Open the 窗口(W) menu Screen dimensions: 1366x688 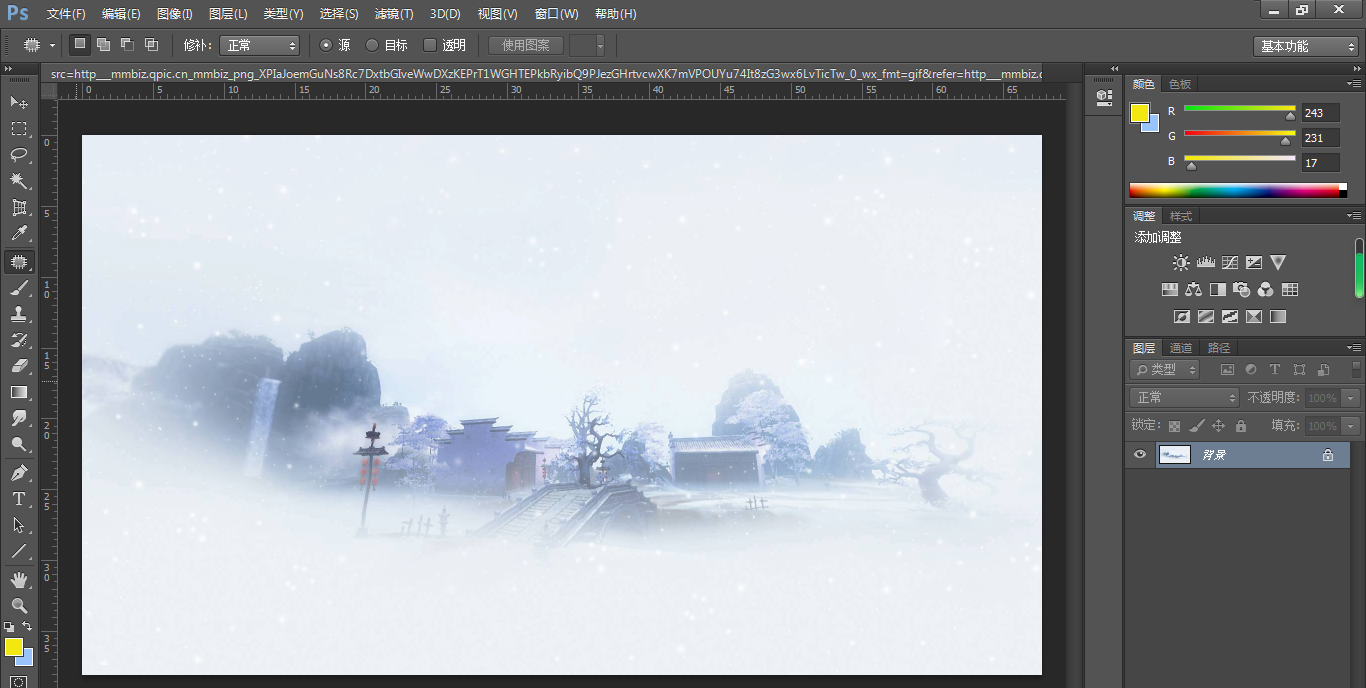tap(556, 14)
